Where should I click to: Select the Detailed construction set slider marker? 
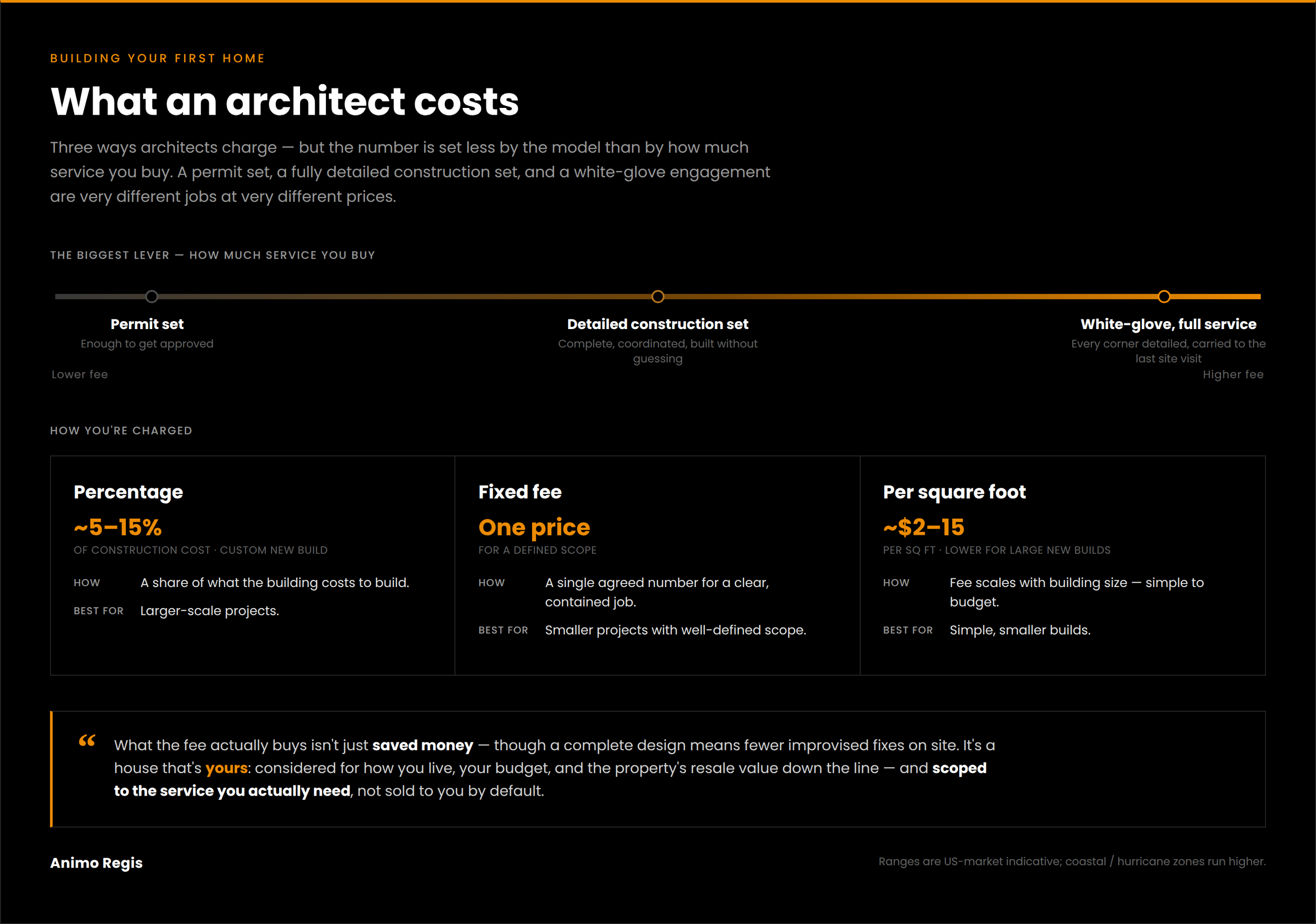tap(658, 296)
